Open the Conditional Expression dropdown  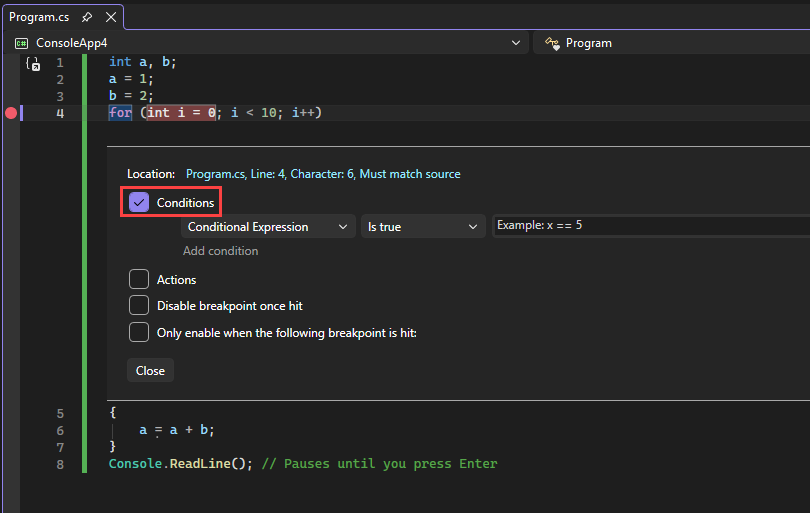click(x=268, y=227)
